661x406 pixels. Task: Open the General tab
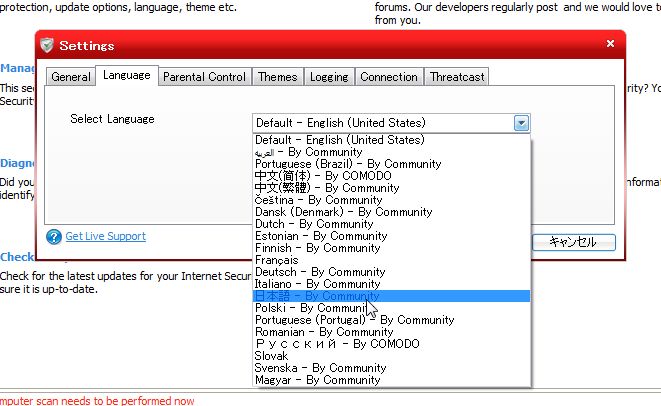pyautogui.click(x=70, y=77)
